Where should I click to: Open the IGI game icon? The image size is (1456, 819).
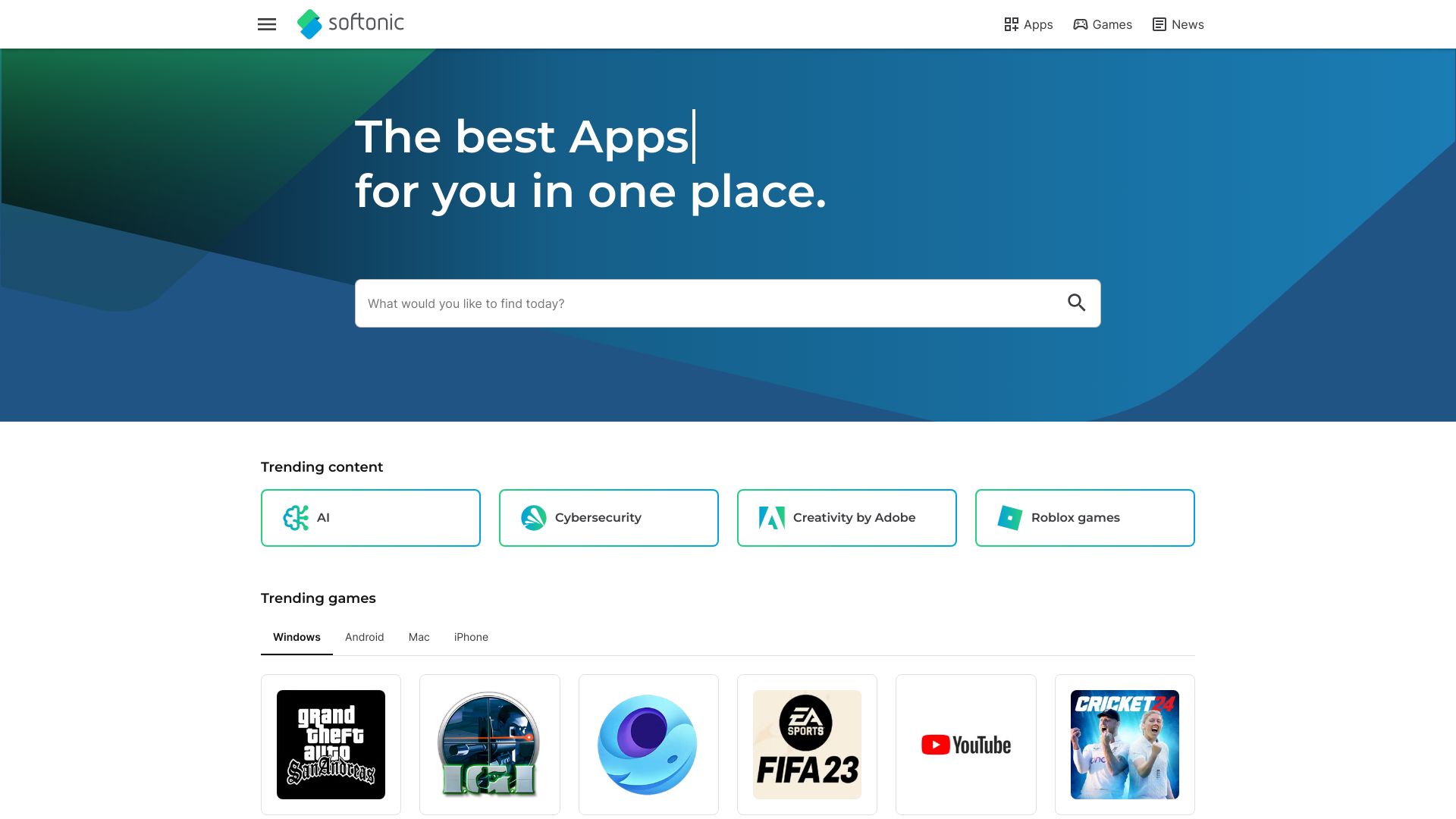(x=490, y=745)
